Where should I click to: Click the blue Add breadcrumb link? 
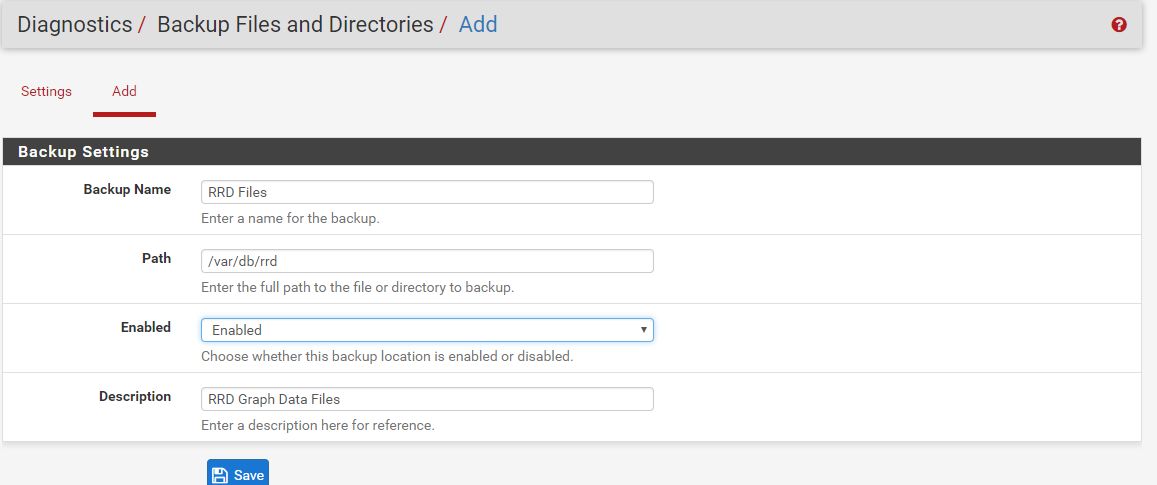[478, 25]
